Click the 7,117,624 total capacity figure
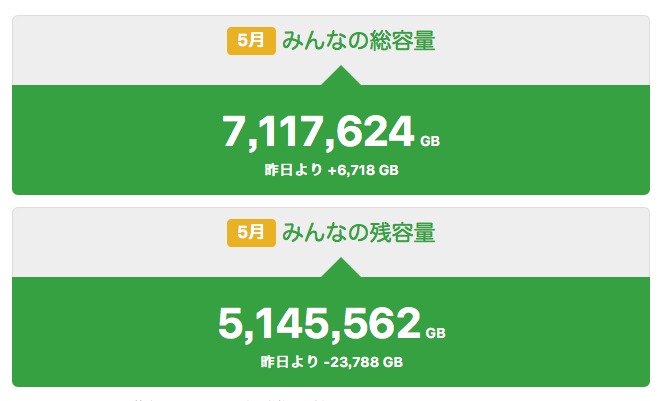The width and height of the screenshot is (667, 401). pos(318,131)
